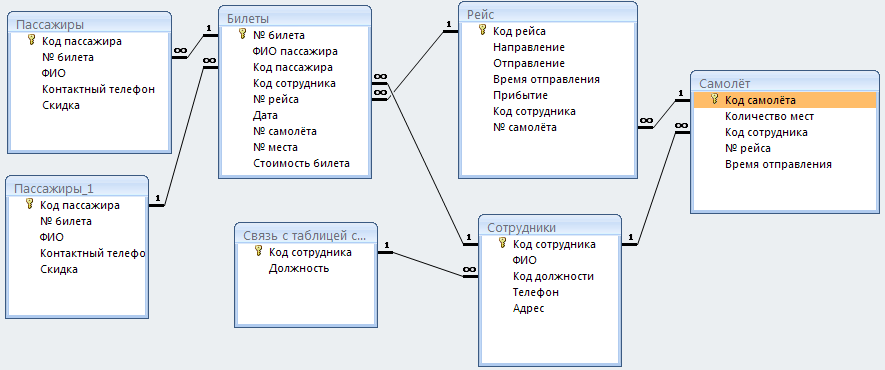This screenshot has height=370, width=885.
Task: Select Контактный телефон in Пассажиры table
Action: click(98, 89)
